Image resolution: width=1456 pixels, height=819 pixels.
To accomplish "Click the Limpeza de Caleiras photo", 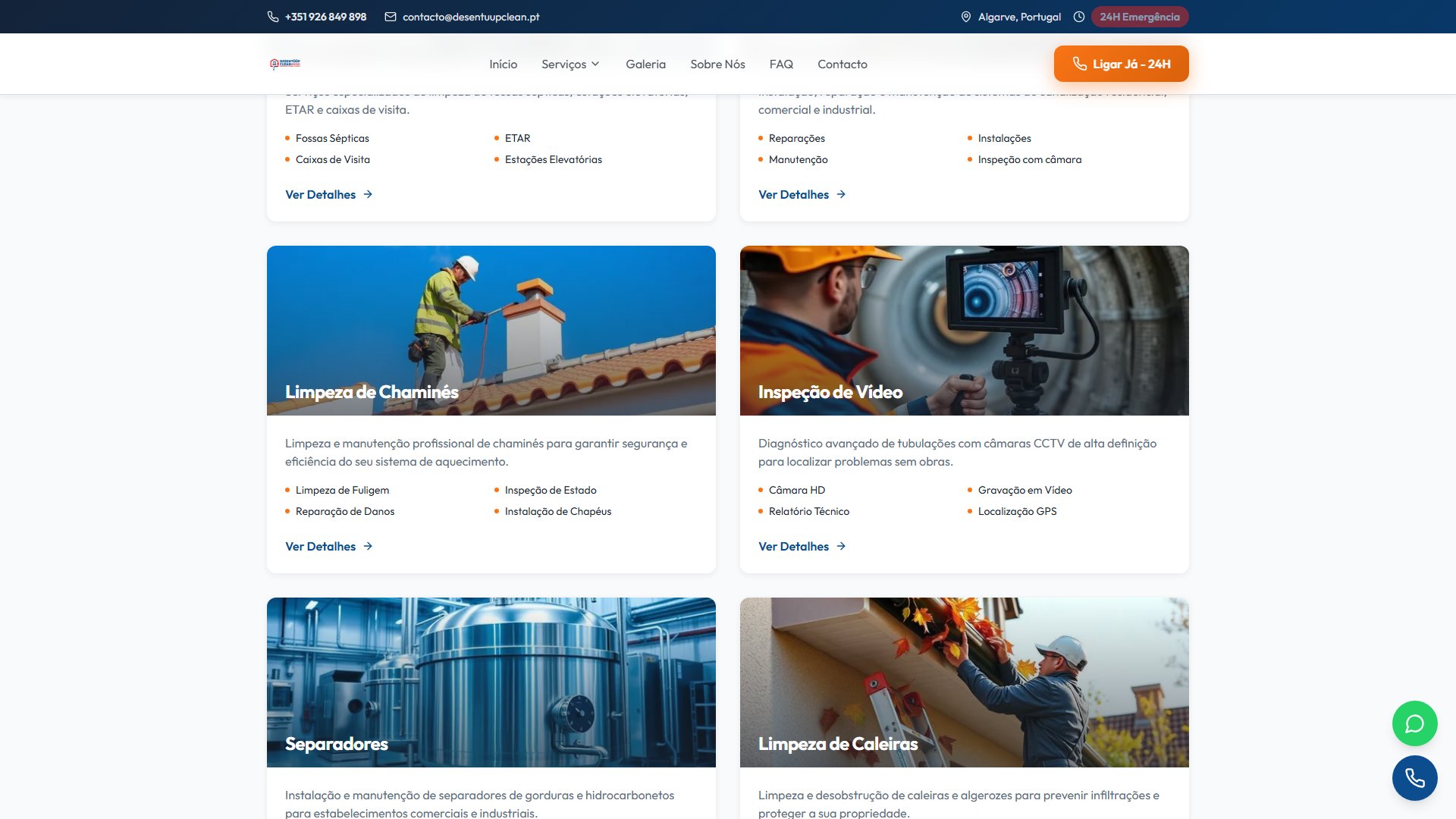I will 964,682.
